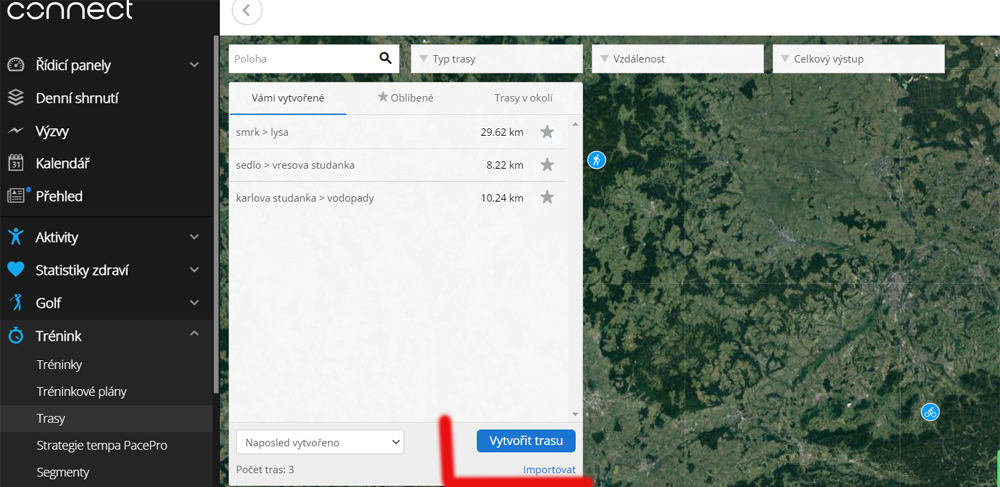Select Trasy in sidebar
This screenshot has width=1000, height=487.
coord(51,419)
